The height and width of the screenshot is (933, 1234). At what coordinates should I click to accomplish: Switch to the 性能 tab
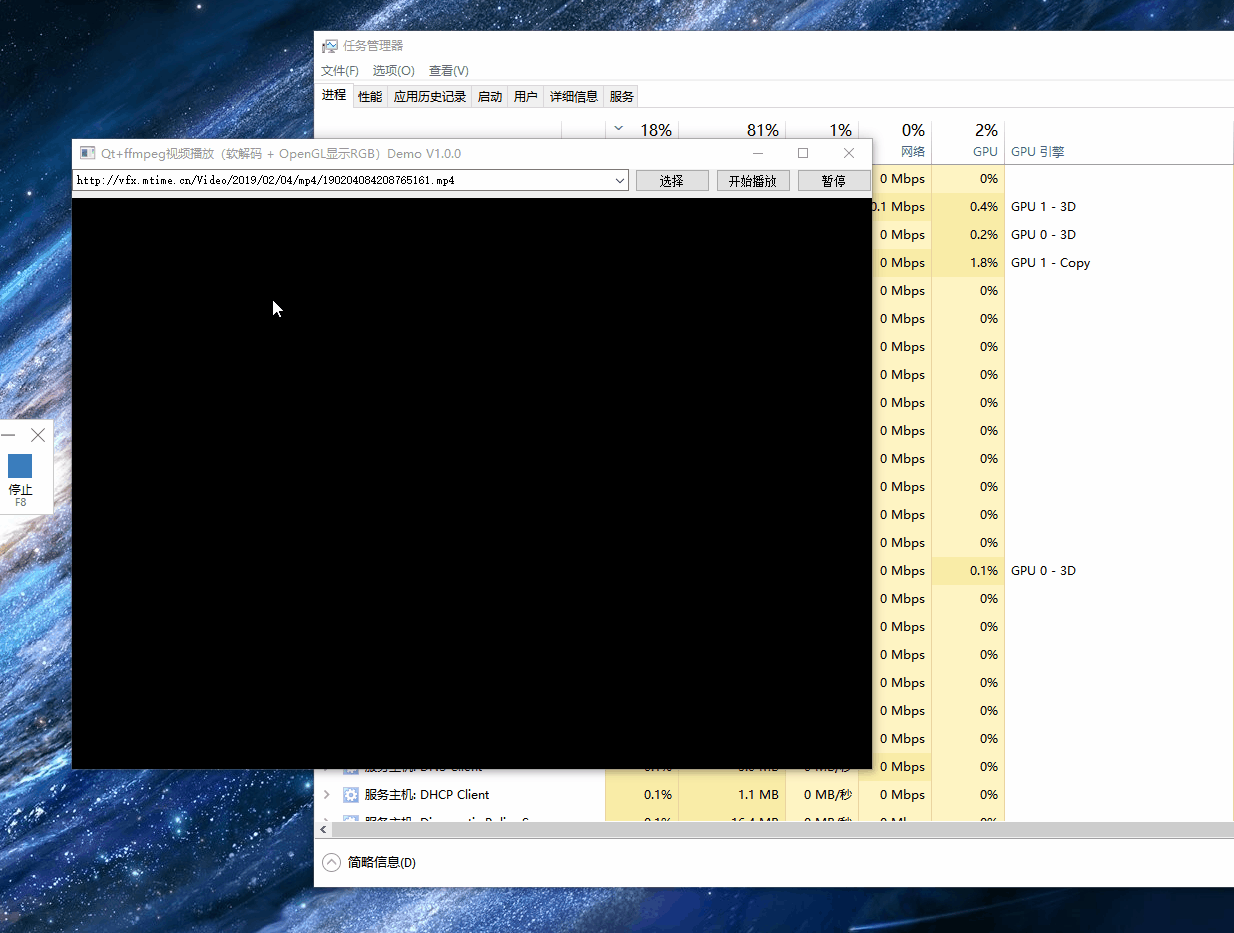point(370,96)
